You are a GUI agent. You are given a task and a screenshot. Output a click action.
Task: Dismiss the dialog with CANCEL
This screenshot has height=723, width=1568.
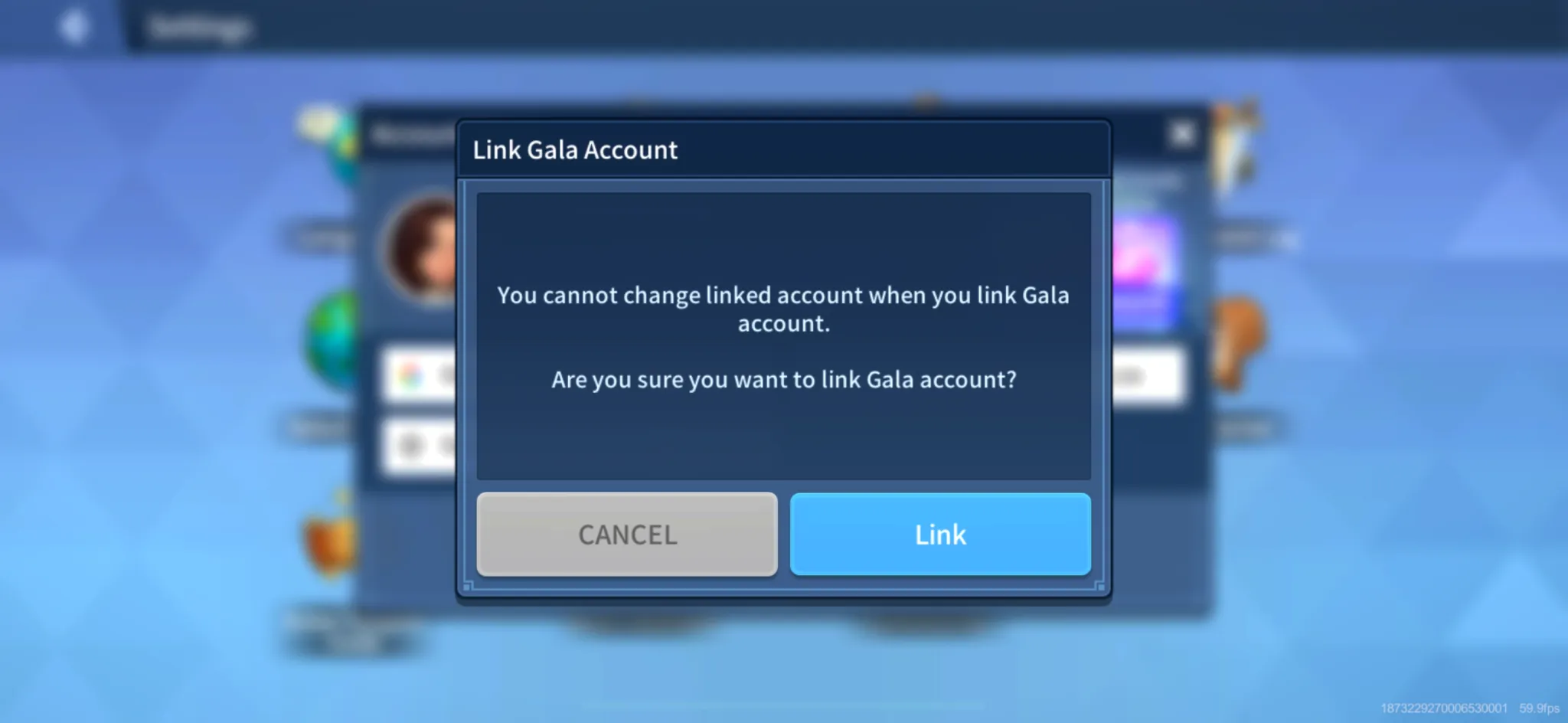[627, 534]
